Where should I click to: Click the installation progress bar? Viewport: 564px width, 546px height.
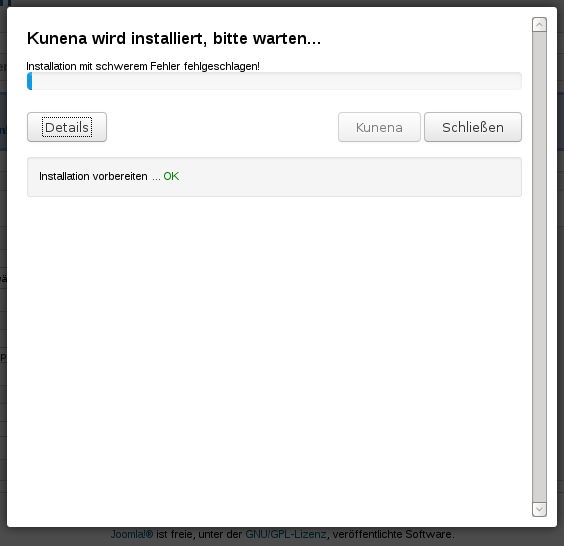[274, 81]
